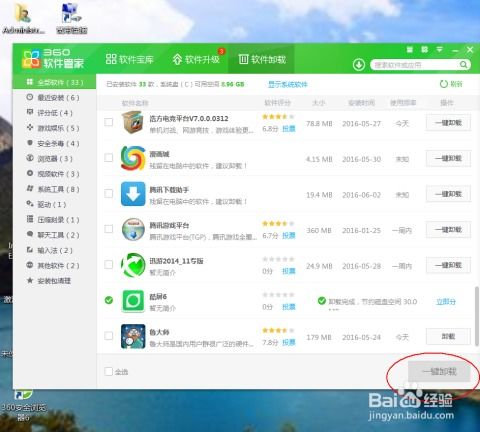Click 一键卸载 button for 腾讯游戏平台
This screenshot has width=480, height=432.
pyautogui.click(x=448, y=230)
